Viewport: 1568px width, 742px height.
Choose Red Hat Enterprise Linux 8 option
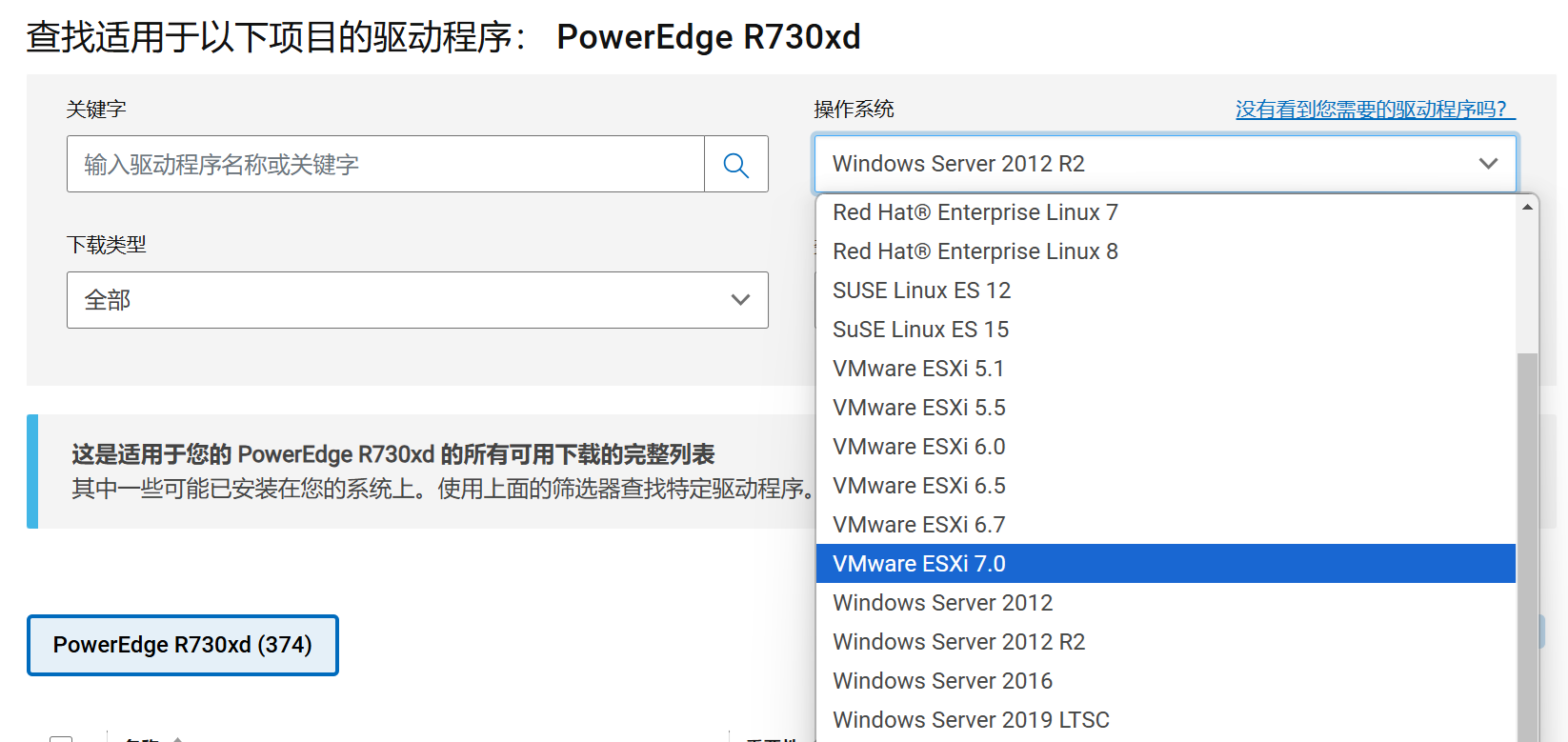[x=975, y=251]
